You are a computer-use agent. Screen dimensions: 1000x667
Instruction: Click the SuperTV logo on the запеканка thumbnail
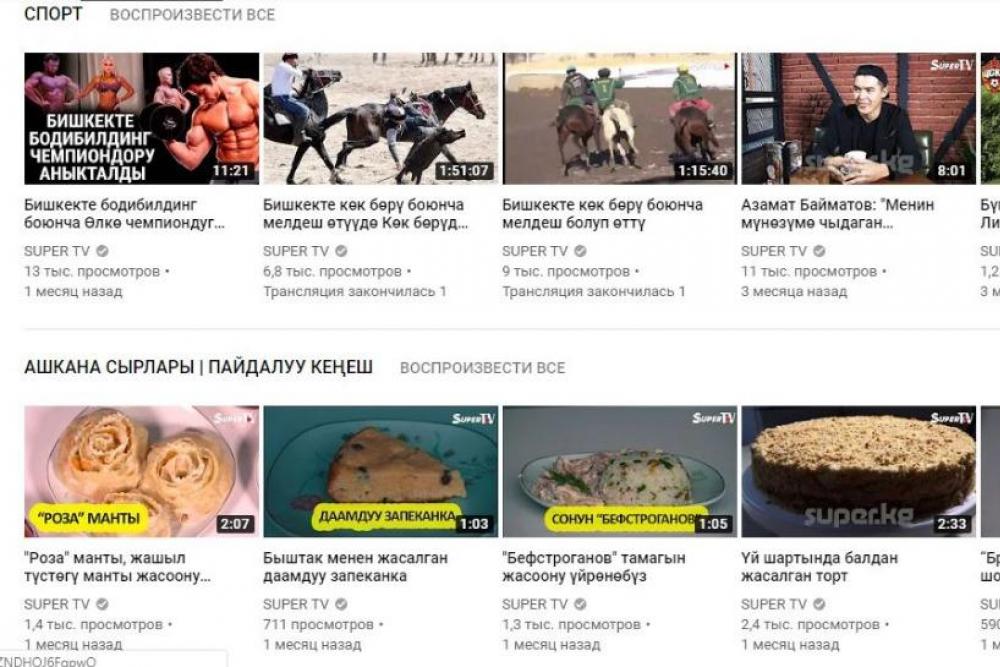point(473,418)
